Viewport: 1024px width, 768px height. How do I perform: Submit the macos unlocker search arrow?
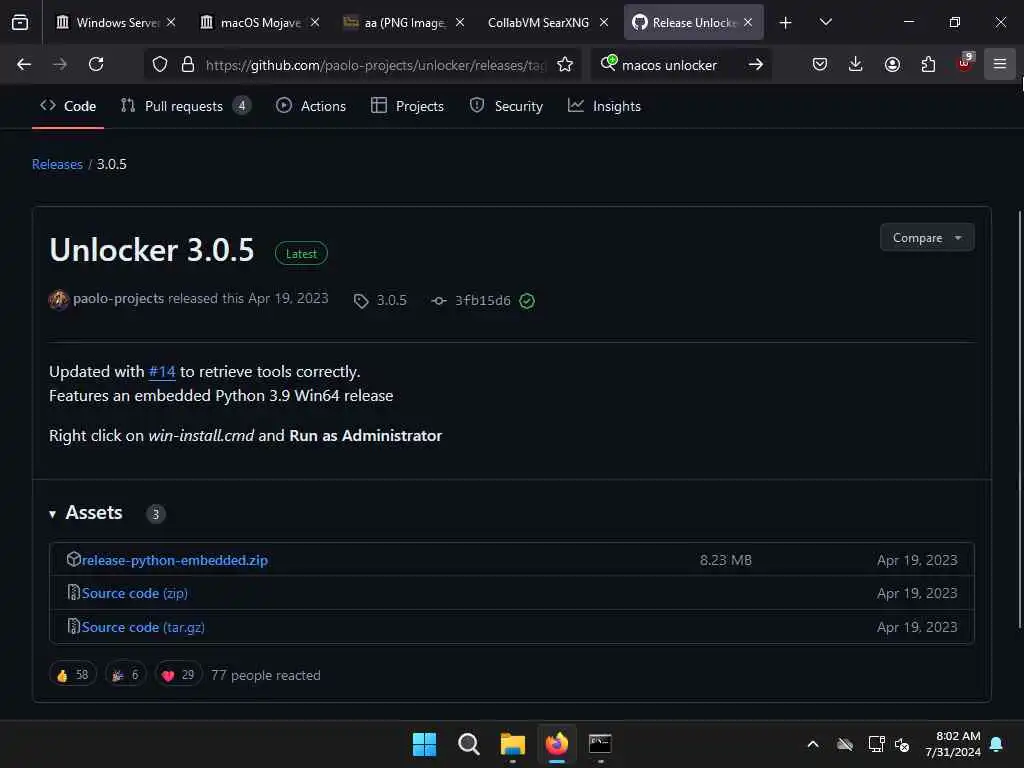[x=756, y=64]
